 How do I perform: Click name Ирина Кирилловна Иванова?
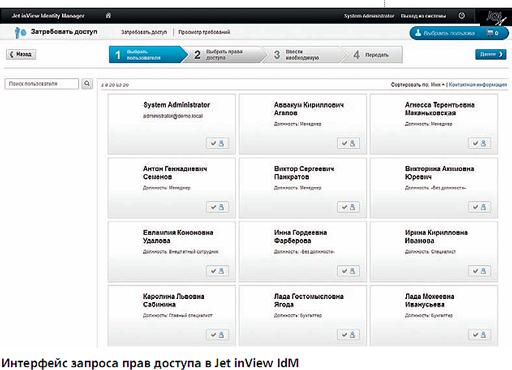pos(436,236)
